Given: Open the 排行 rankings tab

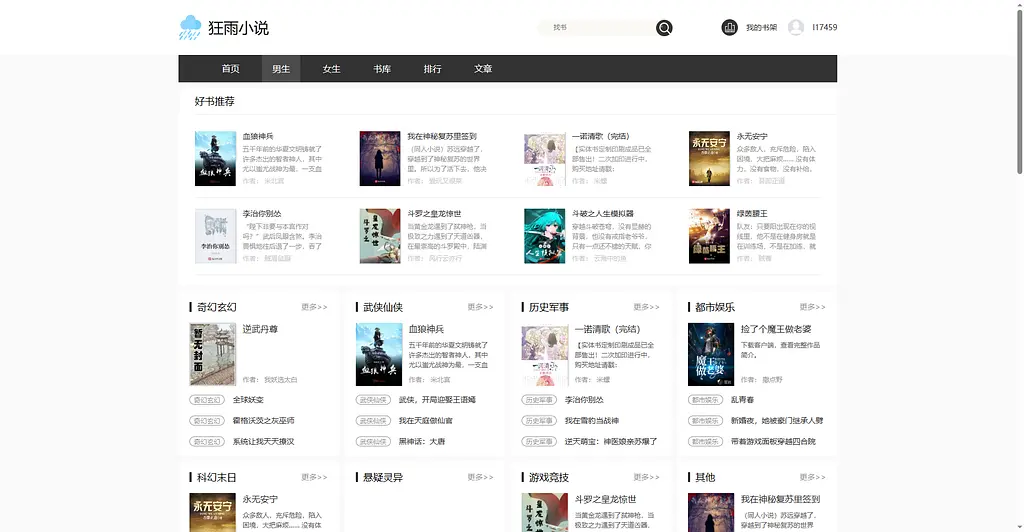Looking at the screenshot, I should coord(432,69).
